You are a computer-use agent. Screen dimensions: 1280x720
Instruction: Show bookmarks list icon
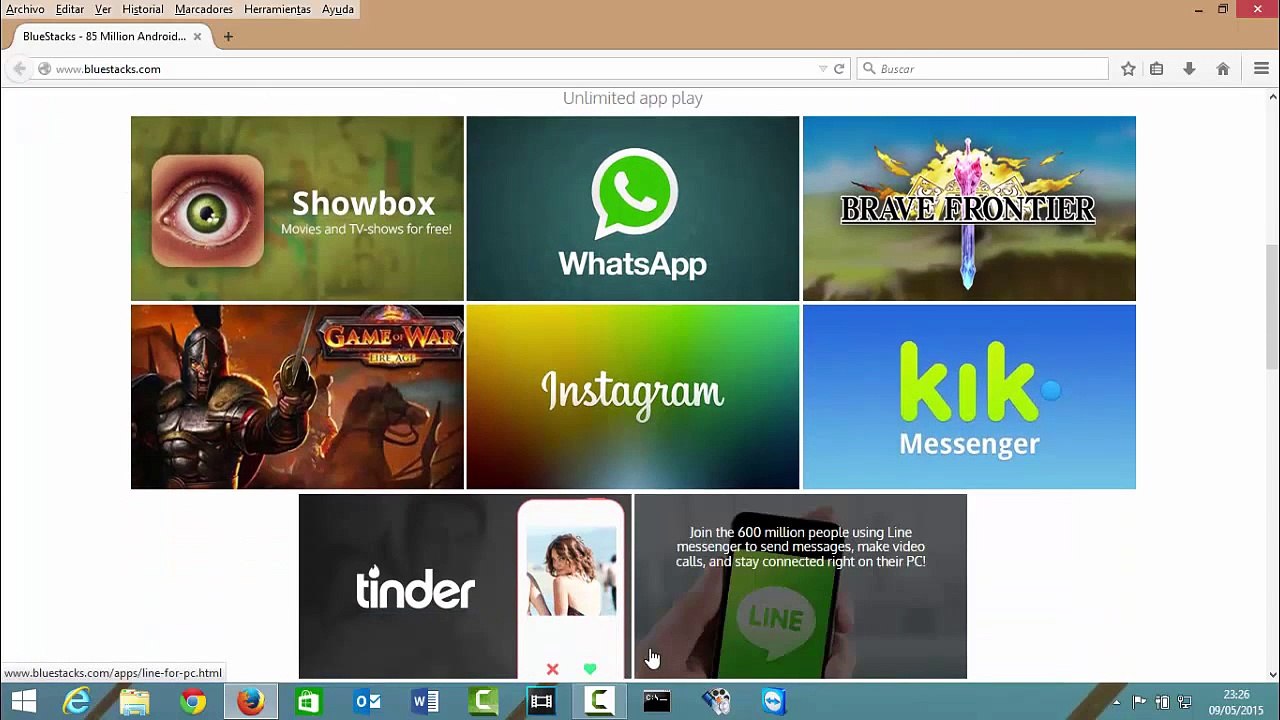point(1156,69)
